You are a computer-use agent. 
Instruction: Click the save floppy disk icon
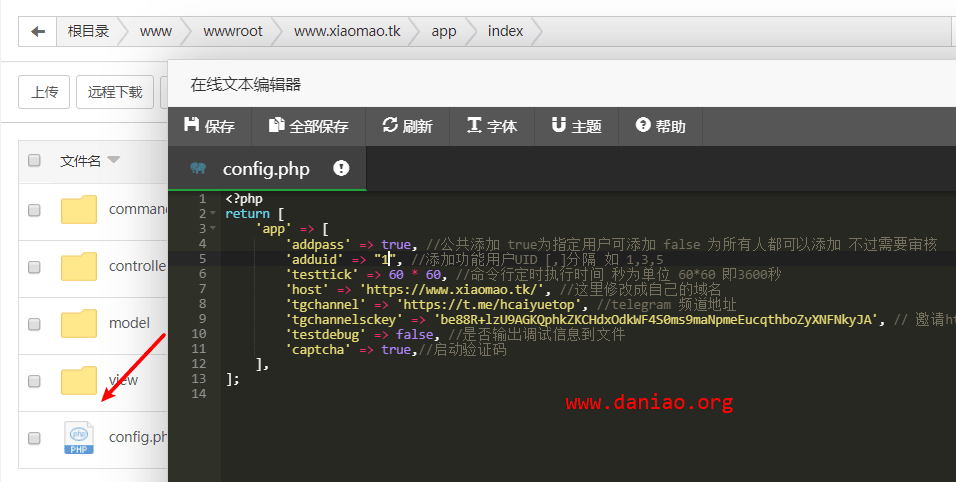click(x=191, y=125)
